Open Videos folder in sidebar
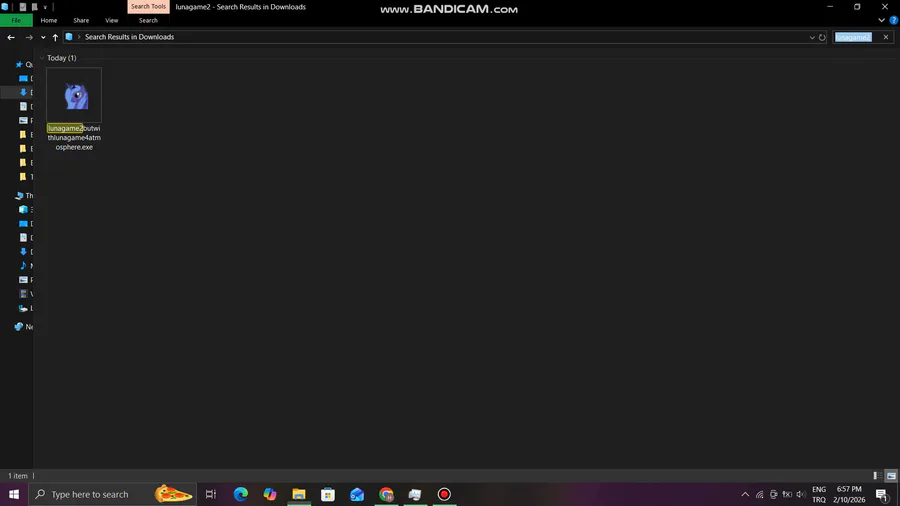The image size is (900, 506). pos(24,294)
